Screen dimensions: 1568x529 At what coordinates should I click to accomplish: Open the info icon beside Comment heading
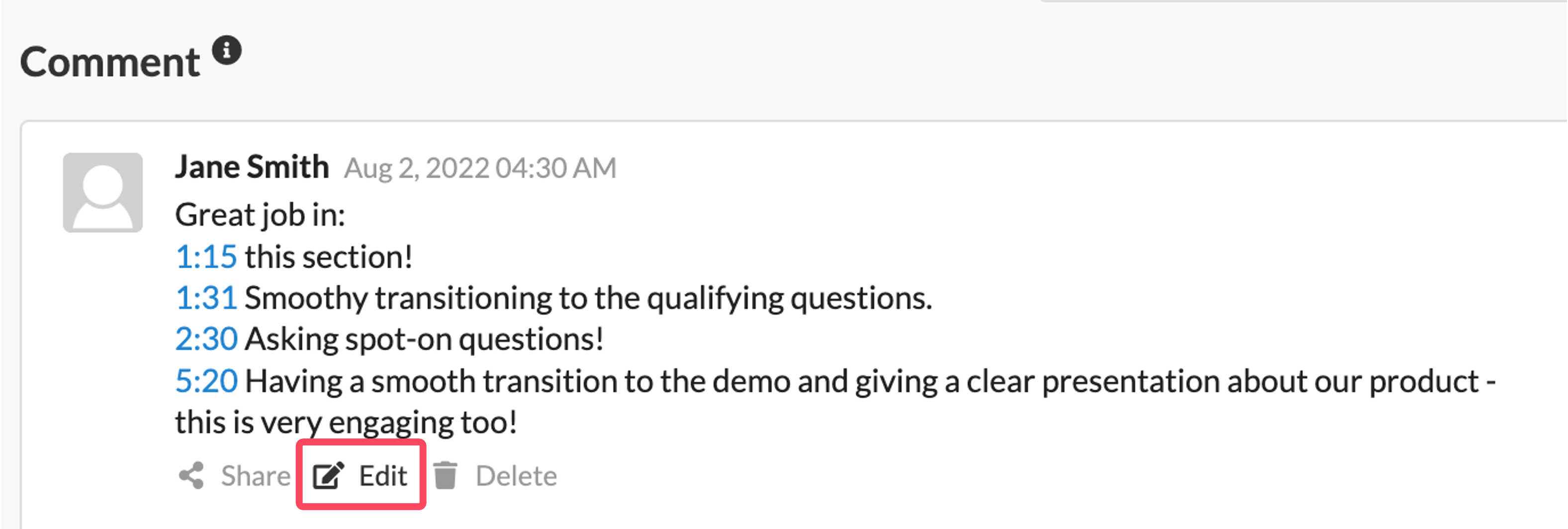(x=226, y=51)
